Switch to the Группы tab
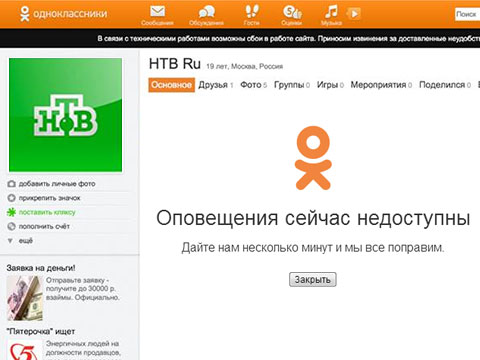480x360 pixels. tap(292, 85)
